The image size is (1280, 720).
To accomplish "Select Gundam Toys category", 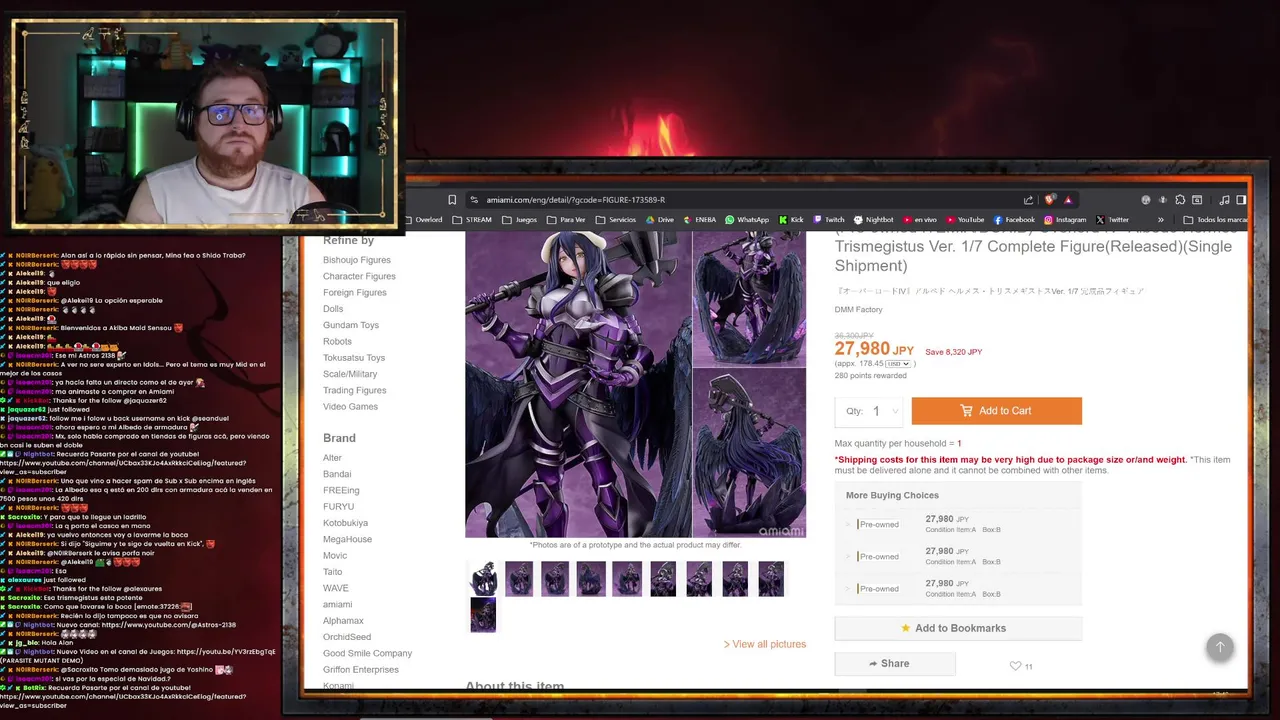I will point(351,325).
